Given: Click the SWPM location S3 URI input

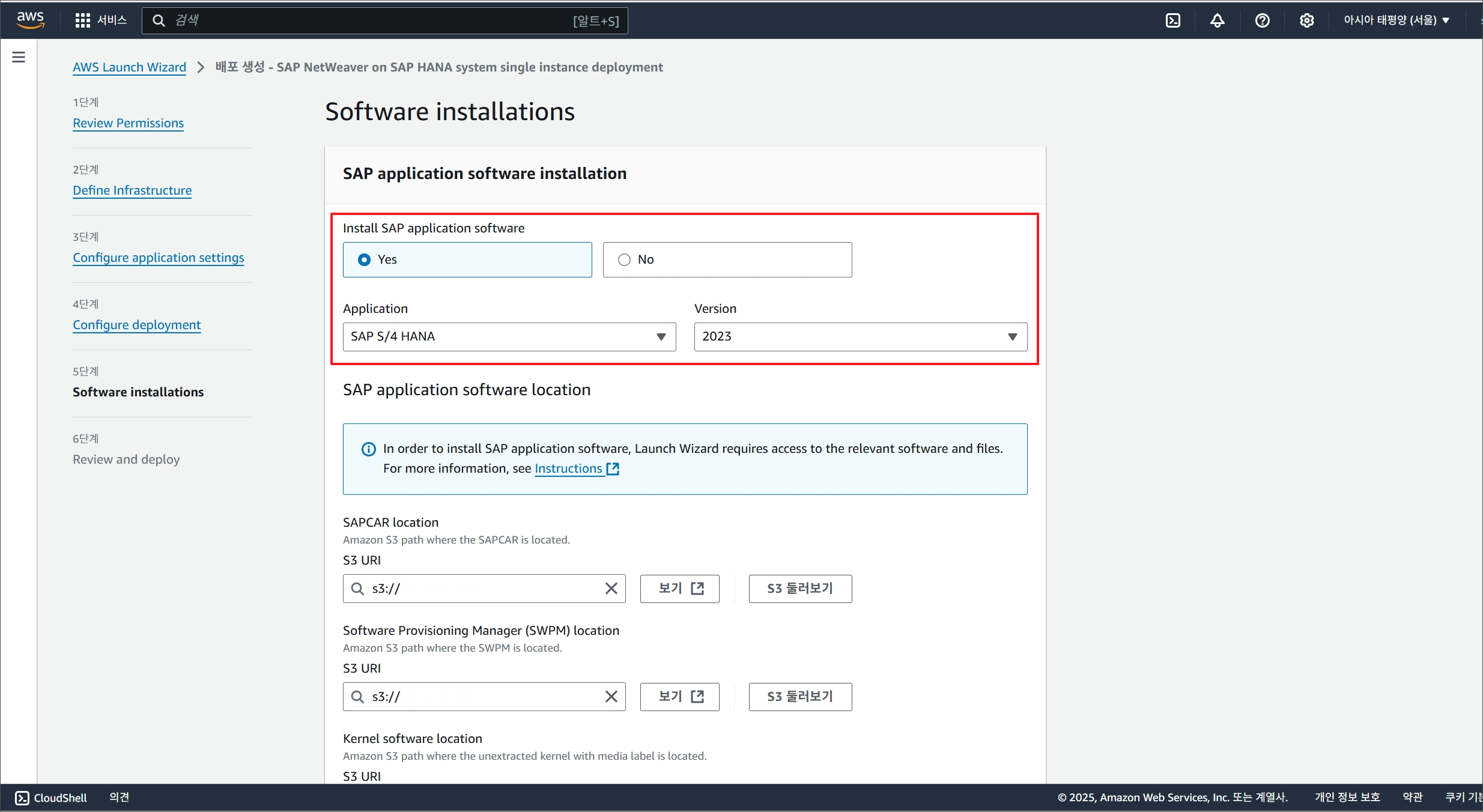Looking at the screenshot, I should click(x=484, y=697).
